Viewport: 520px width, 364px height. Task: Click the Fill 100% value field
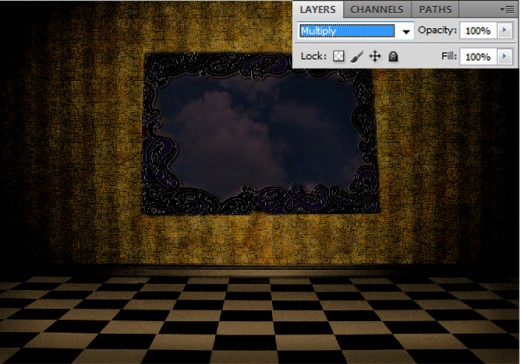(x=478, y=57)
